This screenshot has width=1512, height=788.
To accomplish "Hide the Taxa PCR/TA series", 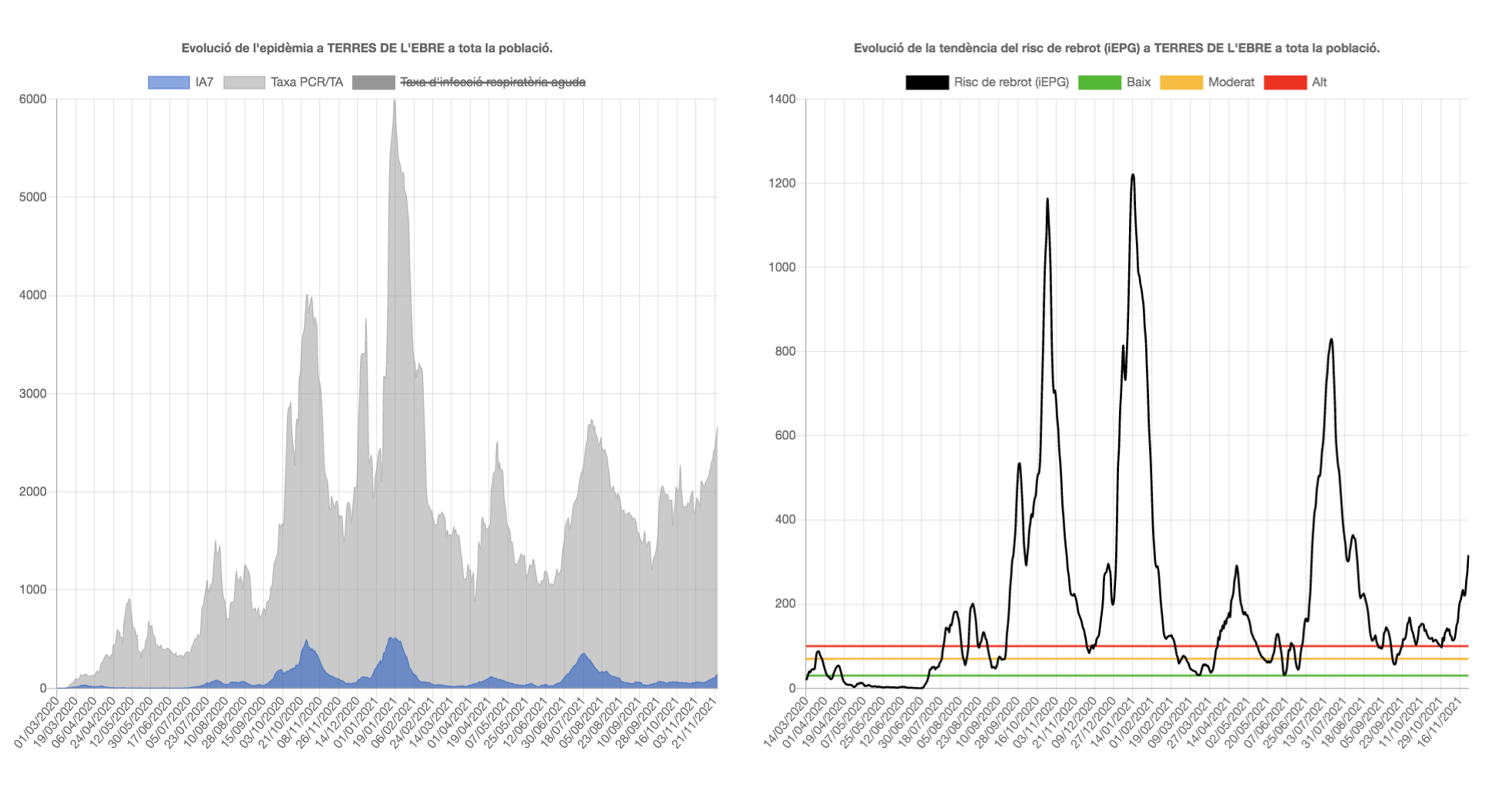I will tap(306, 82).
